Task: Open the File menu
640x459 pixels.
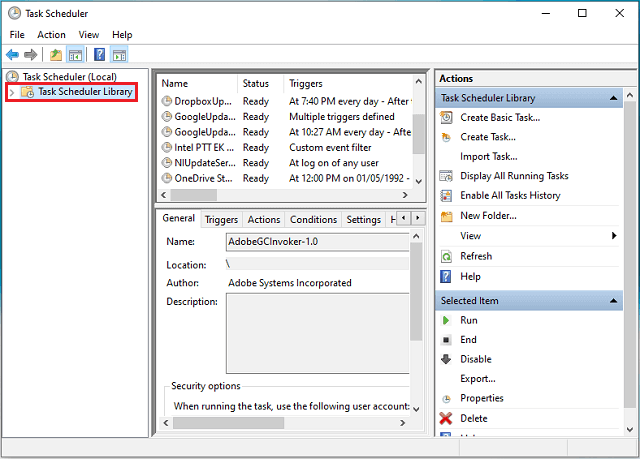Action: (17, 35)
